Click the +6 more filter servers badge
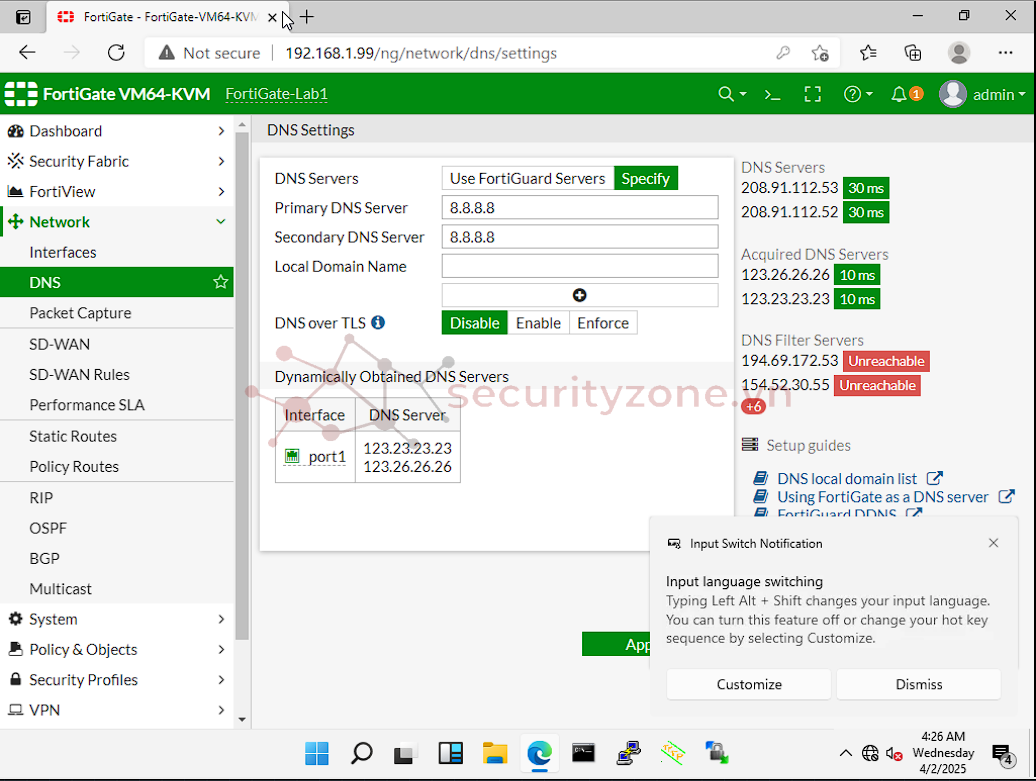 [753, 406]
